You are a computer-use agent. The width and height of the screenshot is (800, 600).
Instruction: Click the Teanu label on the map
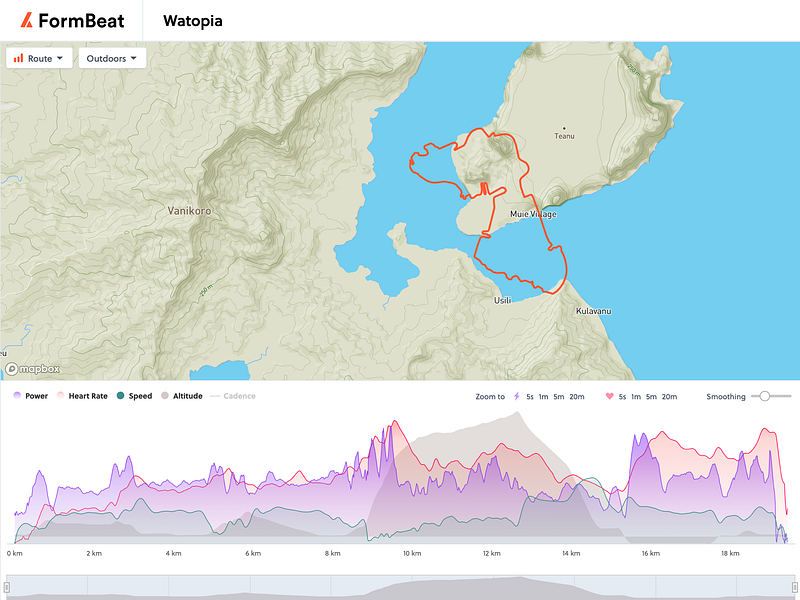tap(564, 136)
